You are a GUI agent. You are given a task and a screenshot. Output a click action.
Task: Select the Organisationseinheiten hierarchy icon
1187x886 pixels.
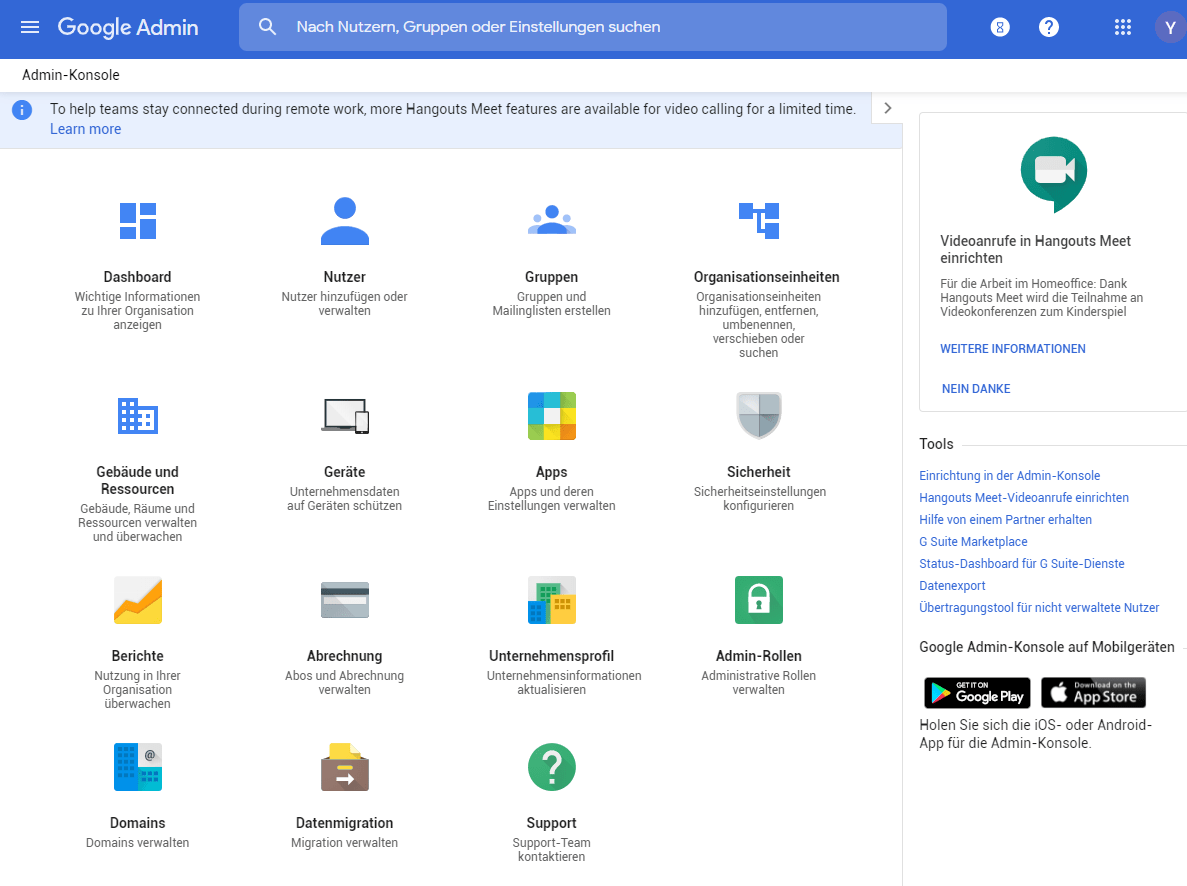(x=759, y=221)
